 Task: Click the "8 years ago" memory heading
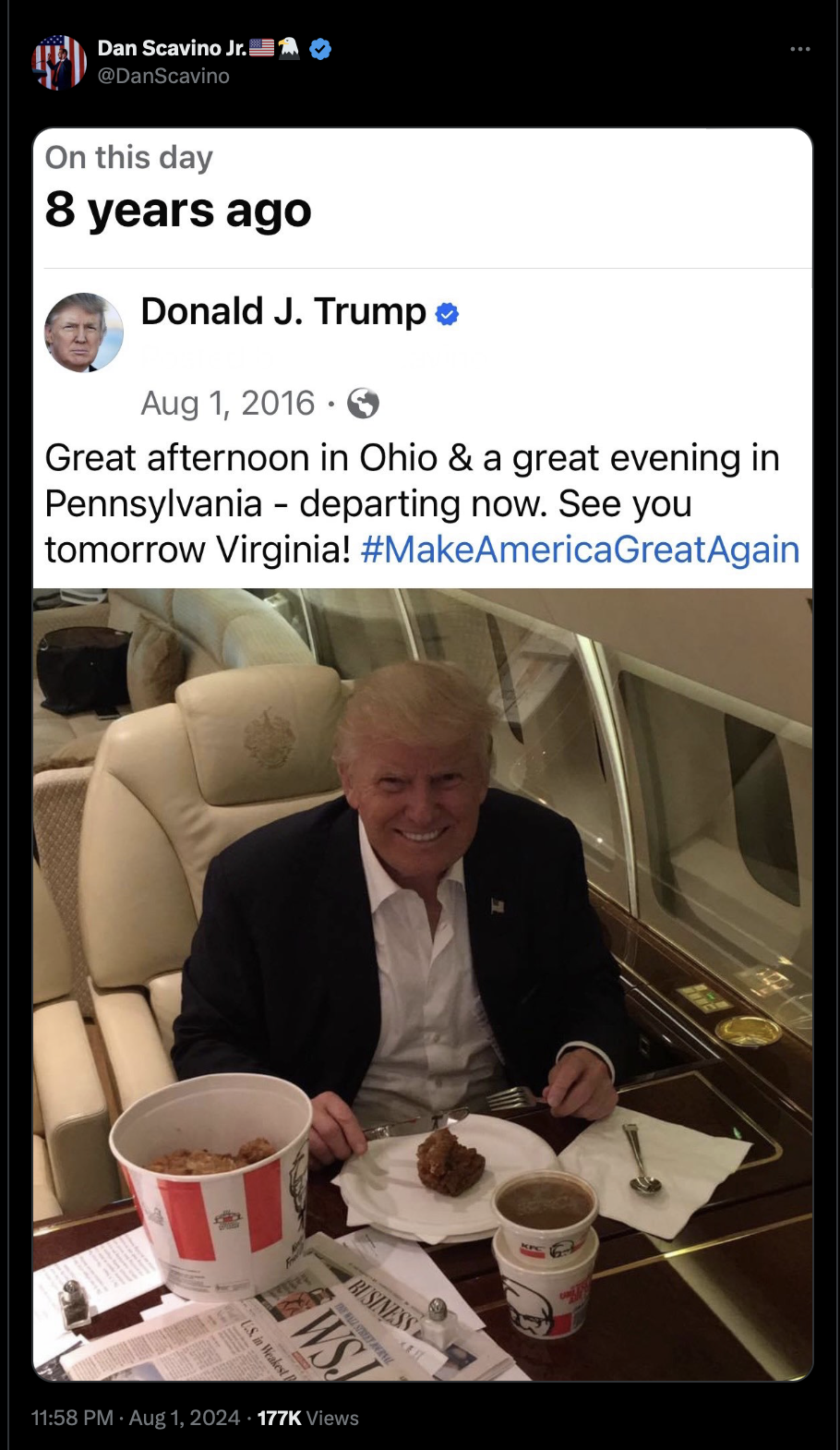click(178, 210)
